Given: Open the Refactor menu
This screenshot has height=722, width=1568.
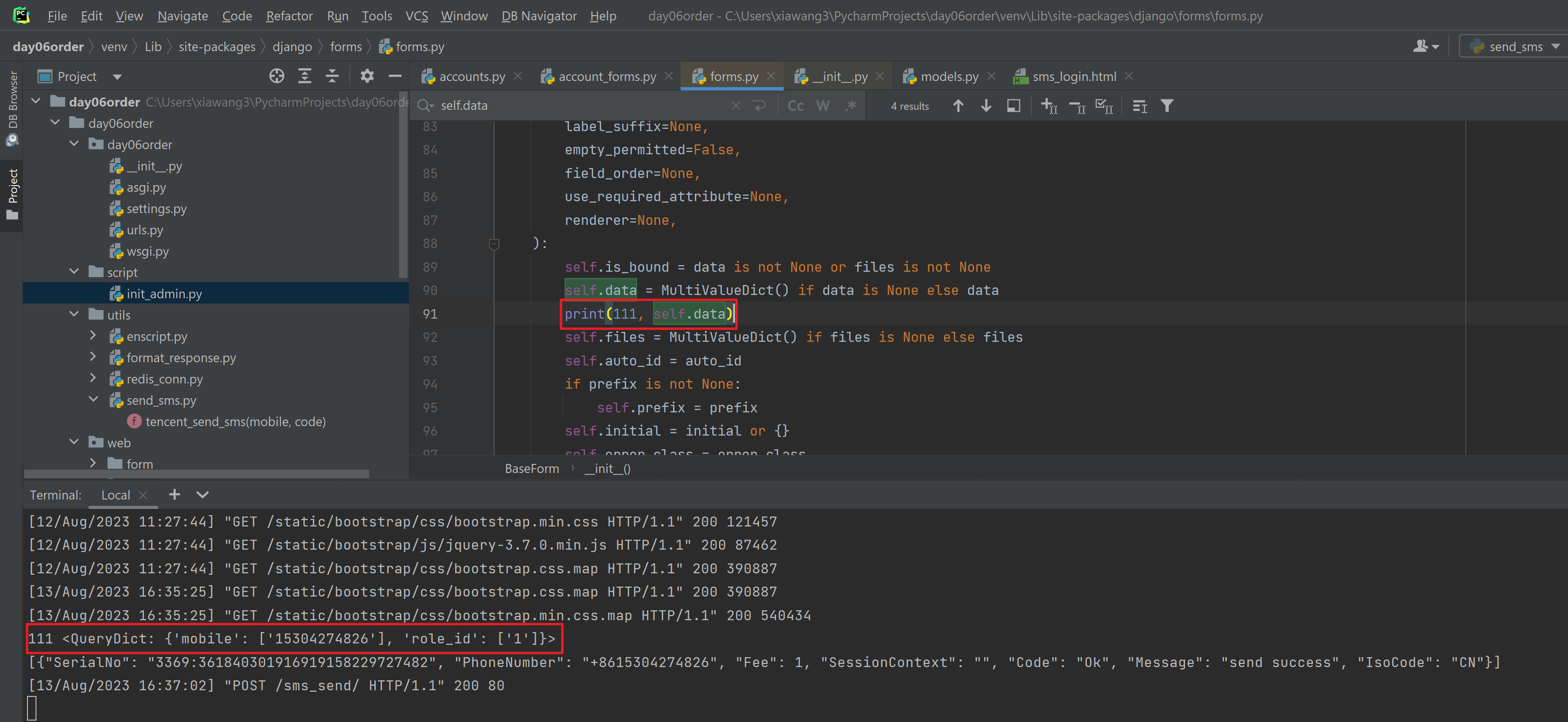Looking at the screenshot, I should coord(289,16).
